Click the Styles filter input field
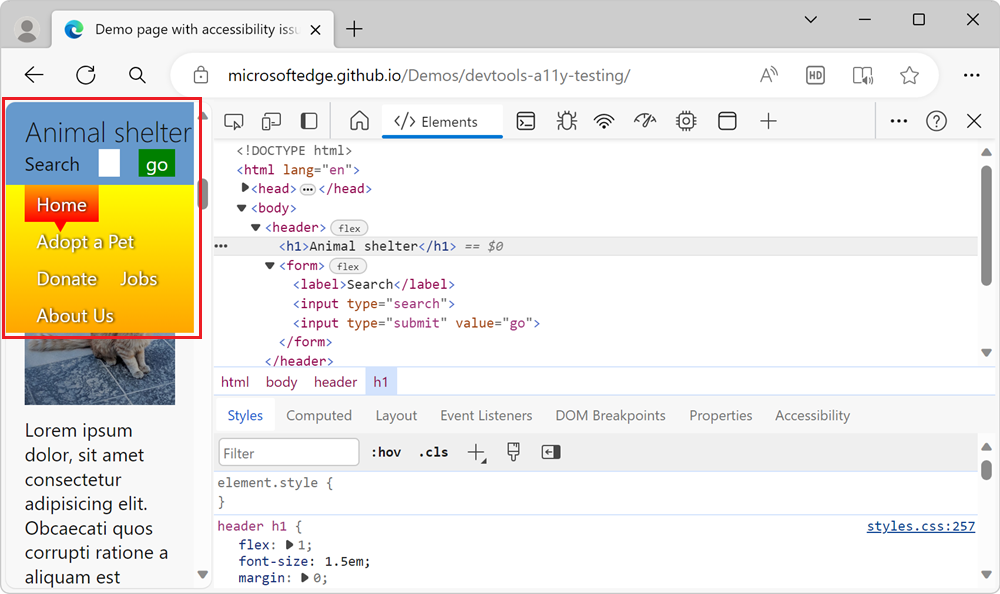The width and height of the screenshot is (1000, 594). click(288, 451)
